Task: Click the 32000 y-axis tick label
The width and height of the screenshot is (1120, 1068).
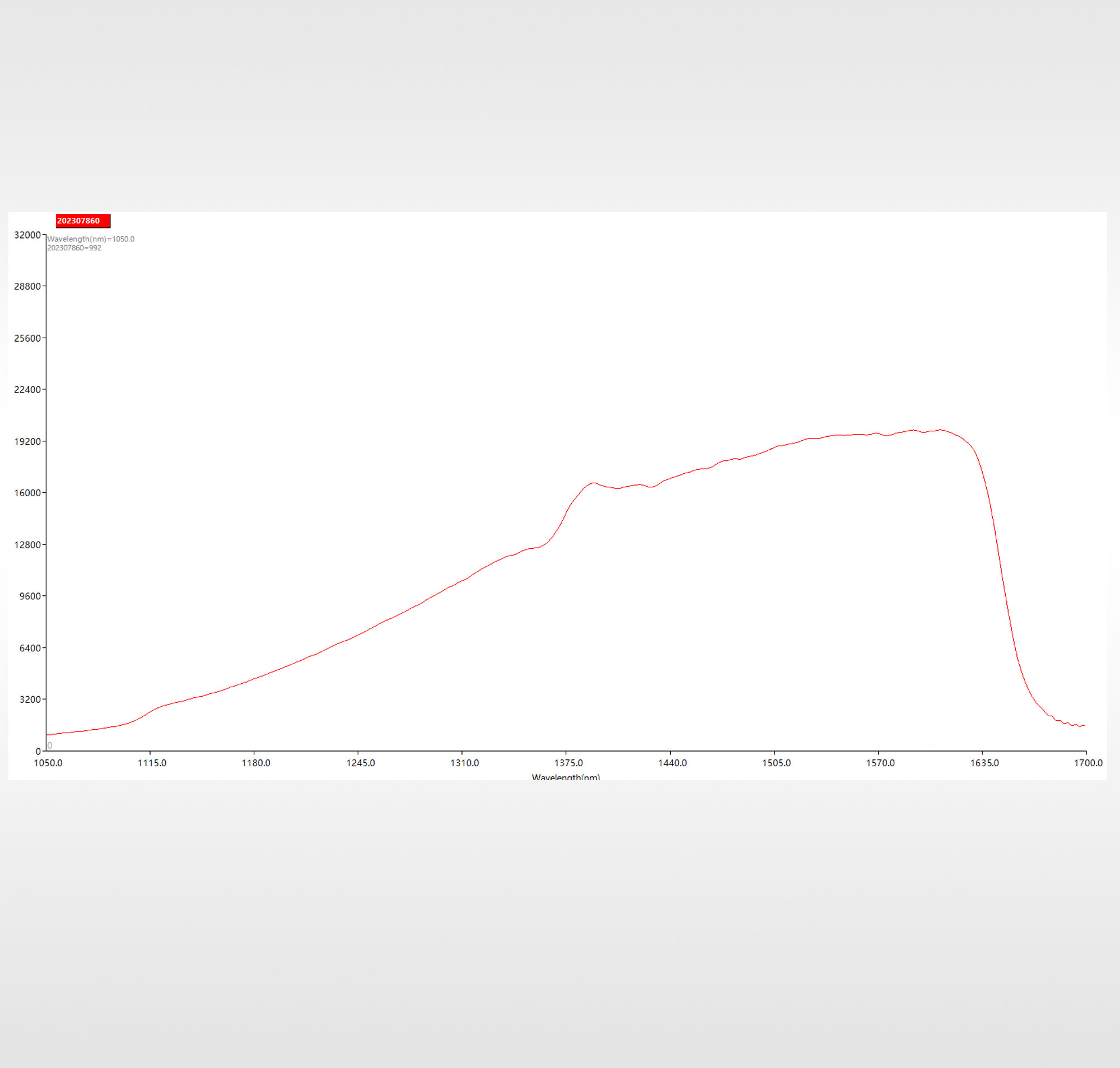Action: pyautogui.click(x=27, y=235)
